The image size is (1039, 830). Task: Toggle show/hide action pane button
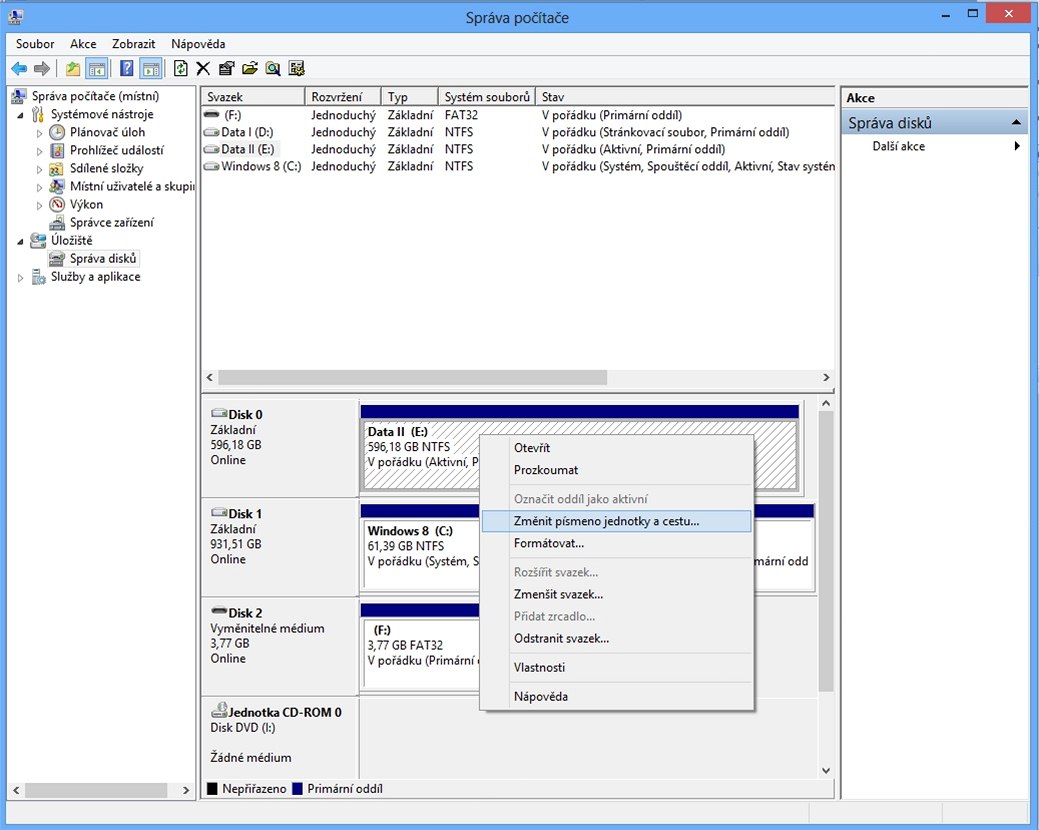tap(151, 68)
